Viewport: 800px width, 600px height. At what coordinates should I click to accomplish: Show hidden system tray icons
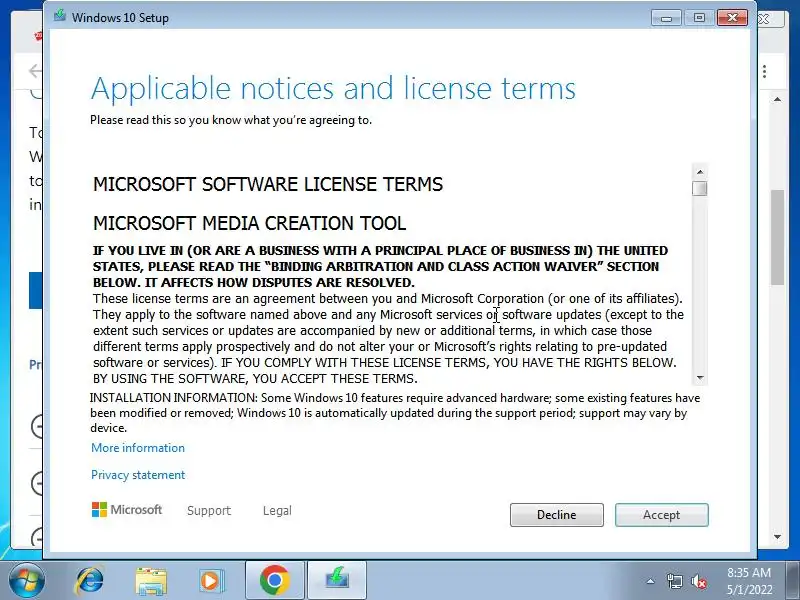pyautogui.click(x=651, y=581)
